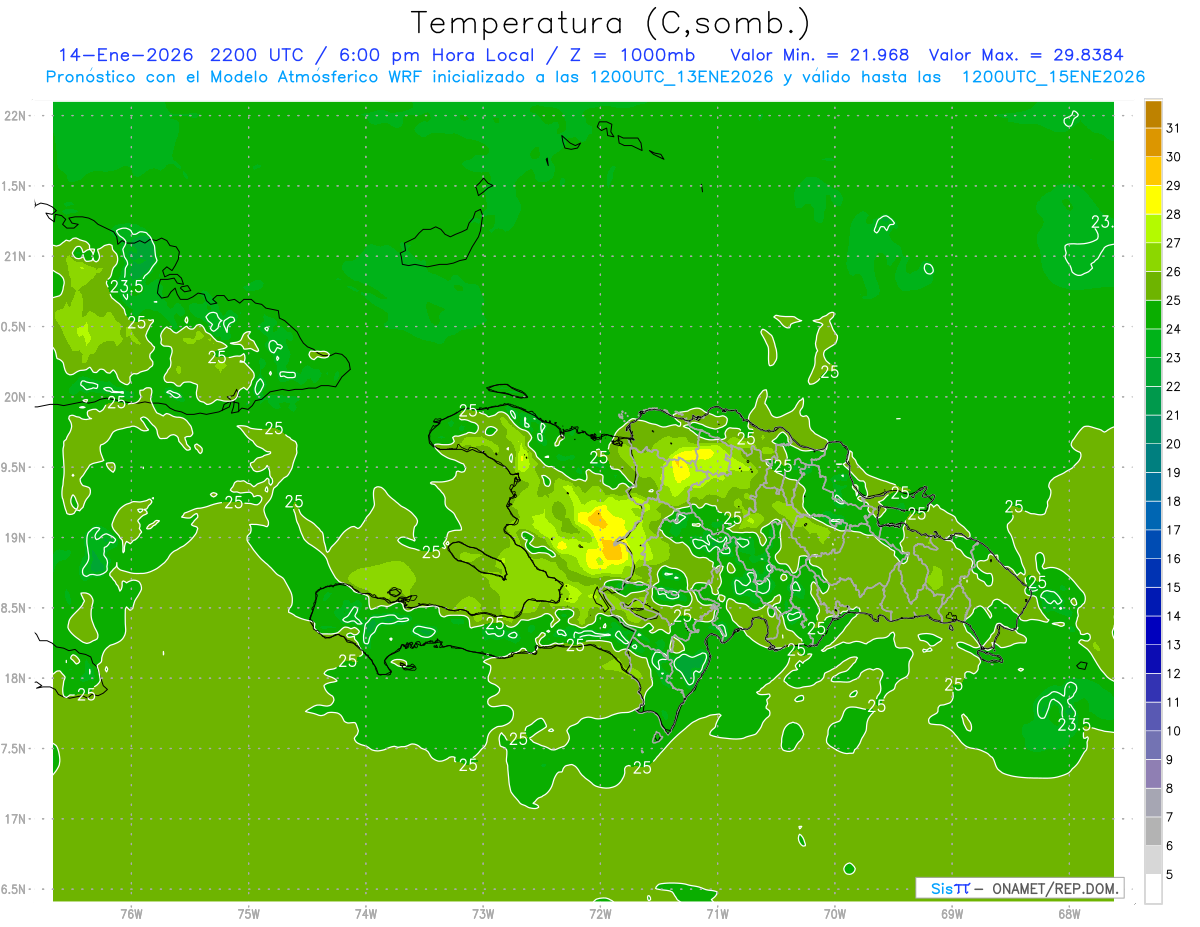Click the orange hottest spot in central Haiti
This screenshot has width=1200, height=927.
pos(610,549)
